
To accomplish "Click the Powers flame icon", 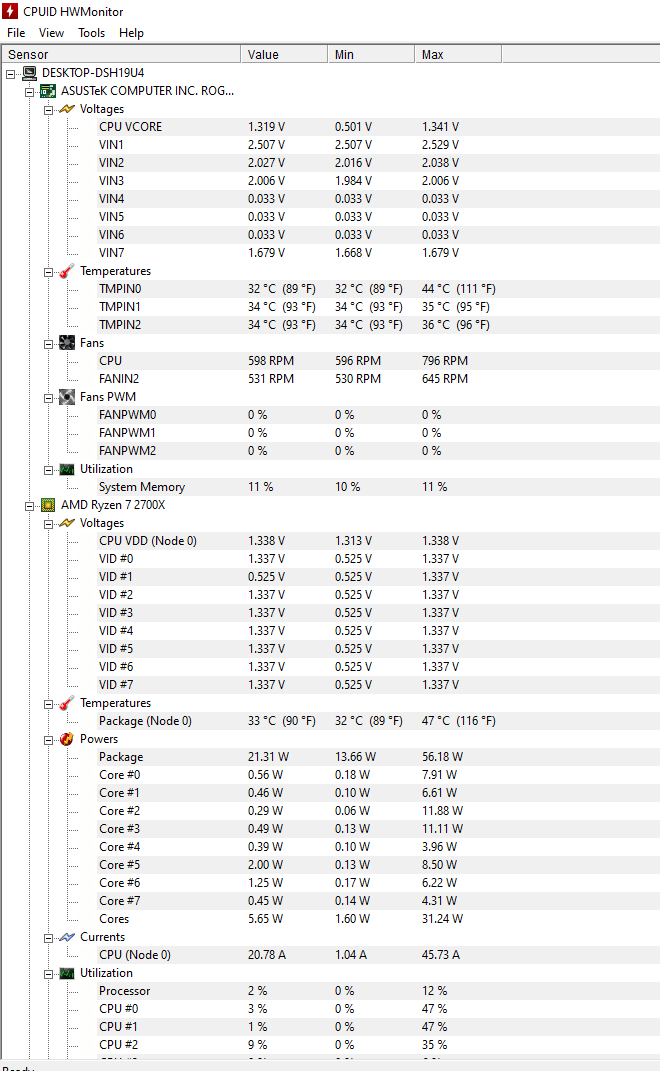I will tap(67, 739).
